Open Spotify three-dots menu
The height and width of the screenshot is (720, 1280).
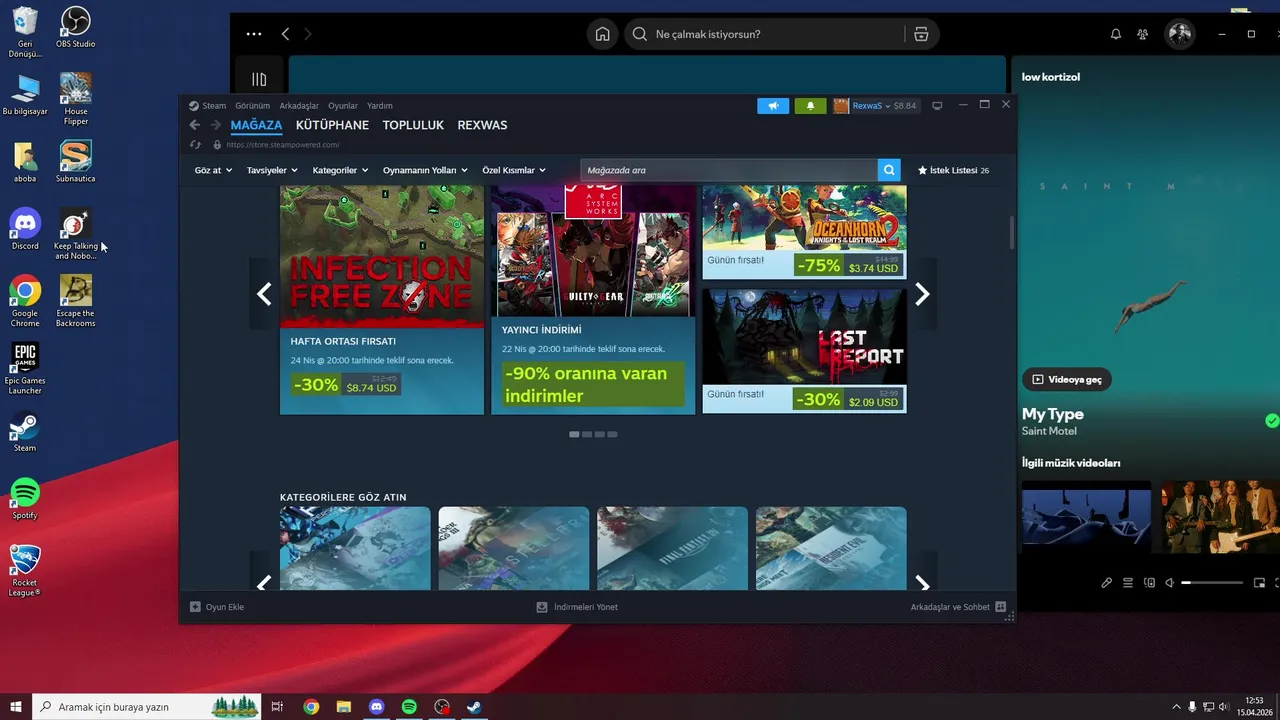click(x=254, y=34)
